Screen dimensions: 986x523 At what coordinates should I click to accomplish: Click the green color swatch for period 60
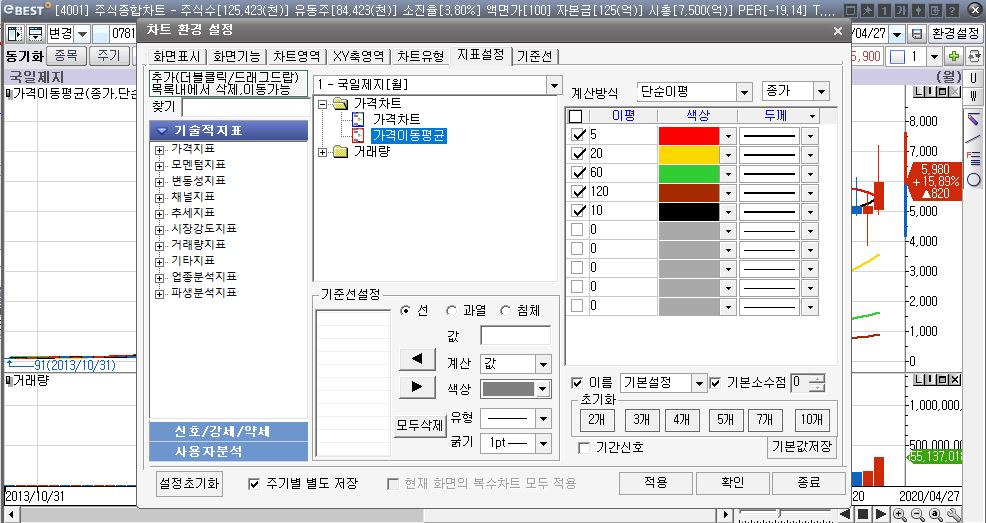pyautogui.click(x=689, y=173)
